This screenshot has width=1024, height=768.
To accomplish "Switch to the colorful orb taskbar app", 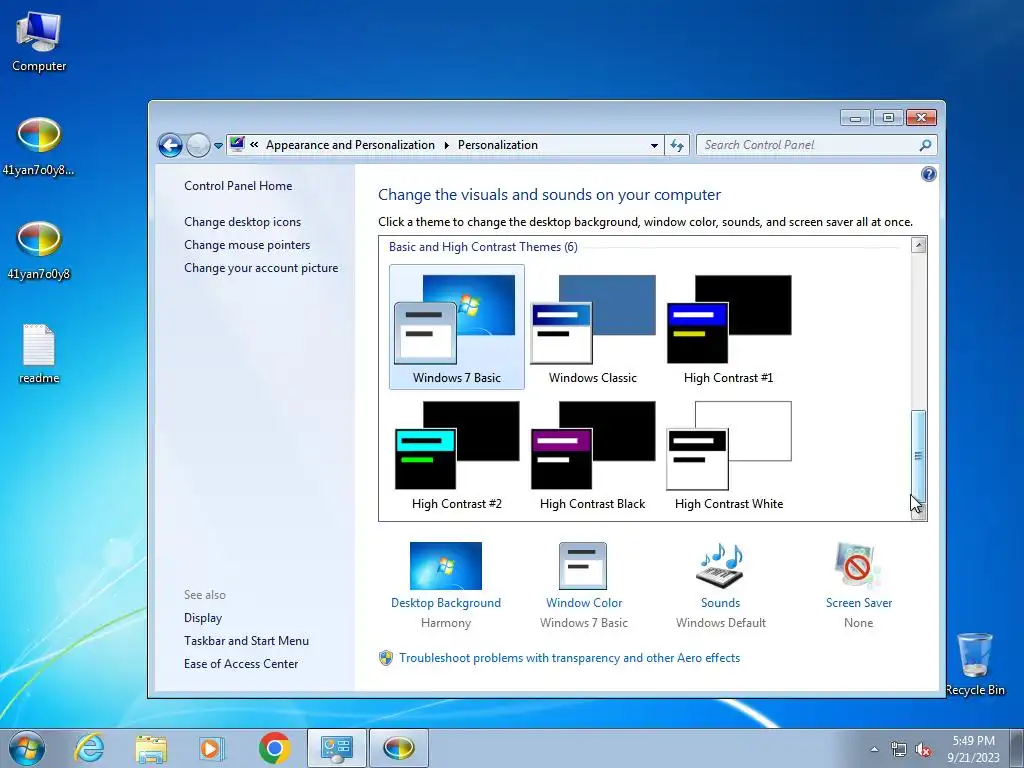I will tap(398, 748).
